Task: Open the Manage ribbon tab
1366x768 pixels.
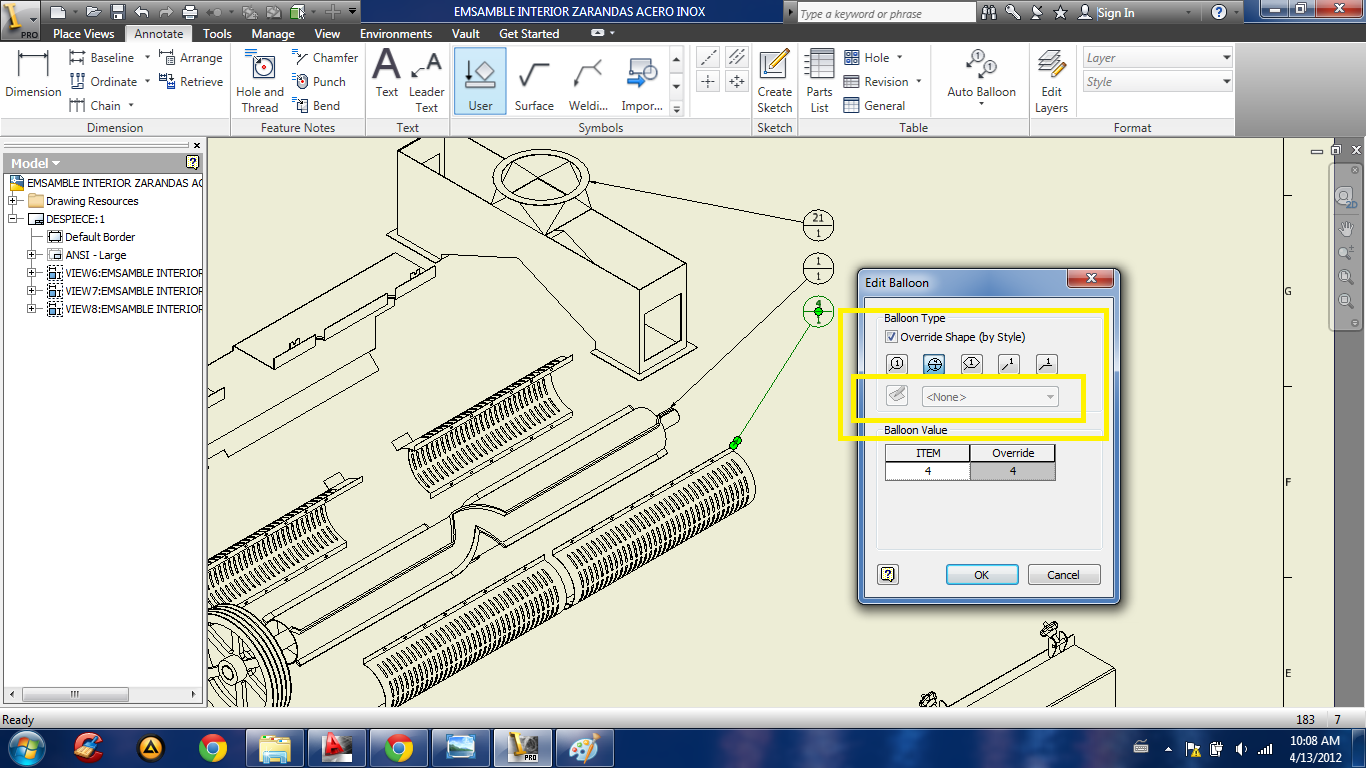Action: [x=273, y=34]
